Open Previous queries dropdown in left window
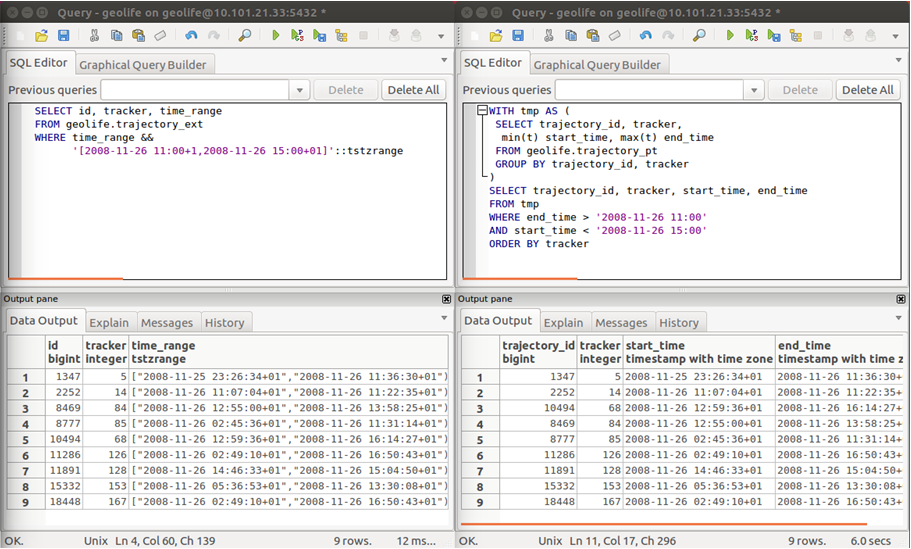 (x=299, y=90)
